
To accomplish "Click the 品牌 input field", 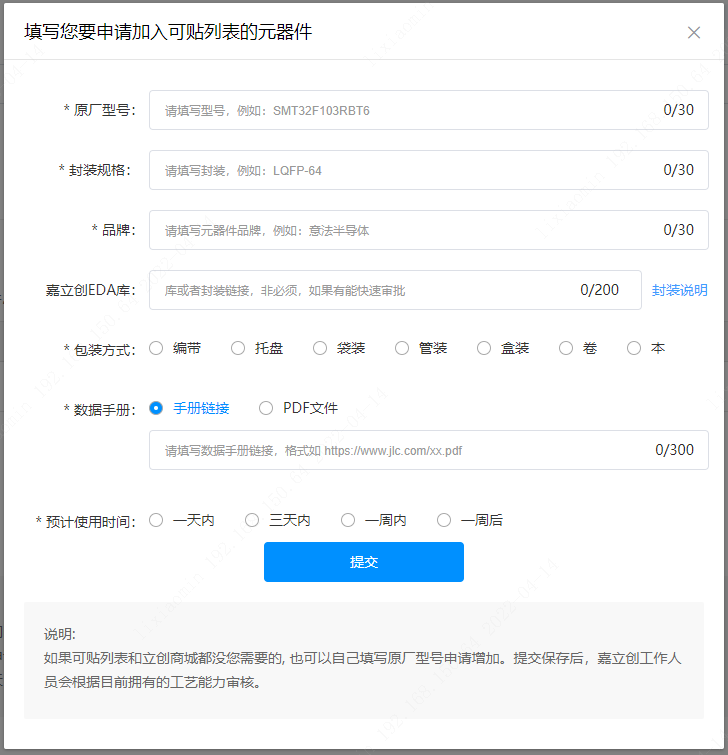I will 400,230.
